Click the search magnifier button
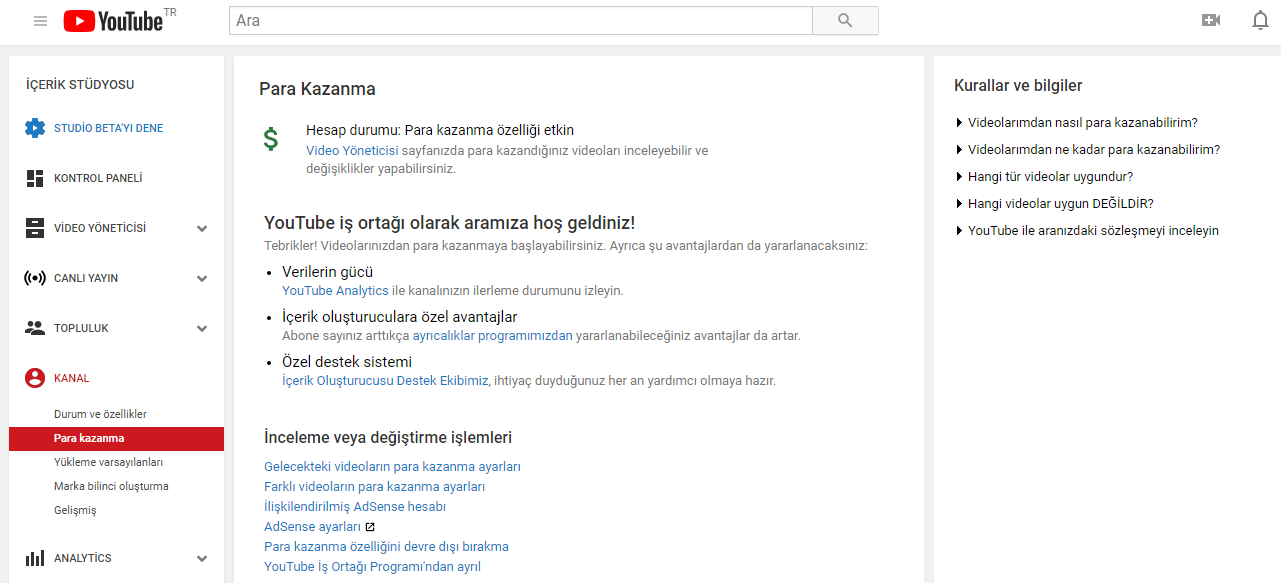Viewport: 1281px width, 583px height. click(x=845, y=20)
